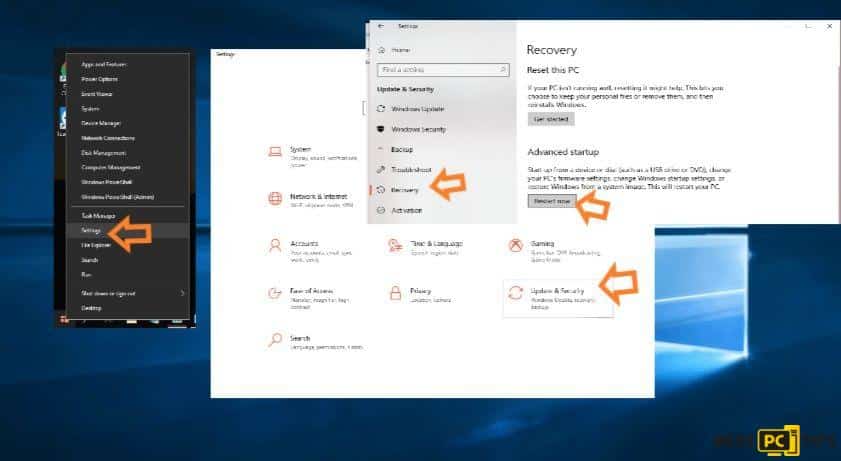The height and width of the screenshot is (461, 841).
Task: Select Troubleshoot in the sidebar
Action: (411, 170)
